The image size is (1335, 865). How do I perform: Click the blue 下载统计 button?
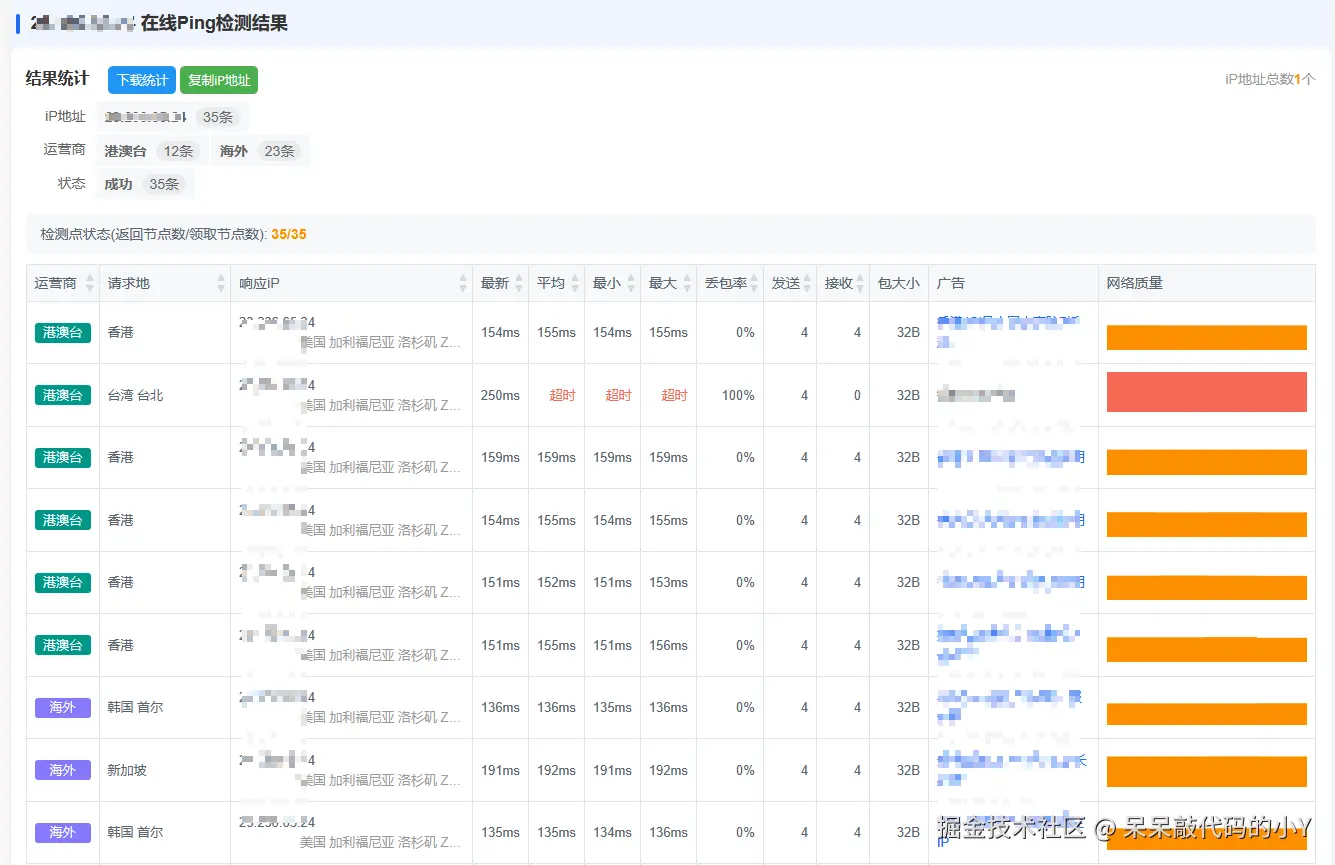click(x=142, y=80)
